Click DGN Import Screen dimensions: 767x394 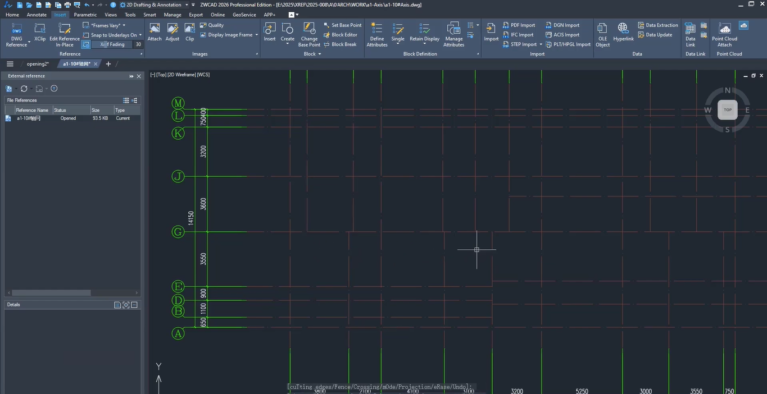pyautogui.click(x=562, y=25)
